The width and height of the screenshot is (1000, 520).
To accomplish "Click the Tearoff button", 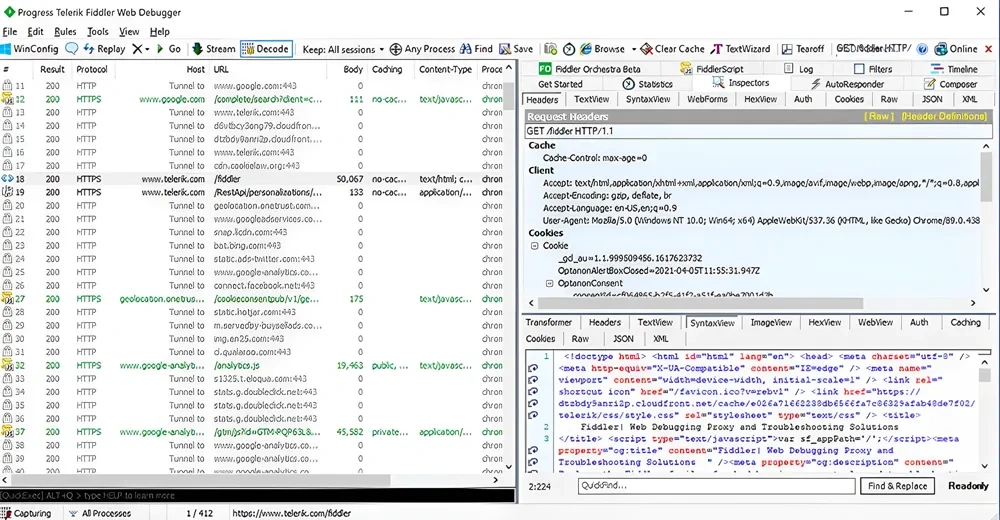I will click(x=803, y=48).
